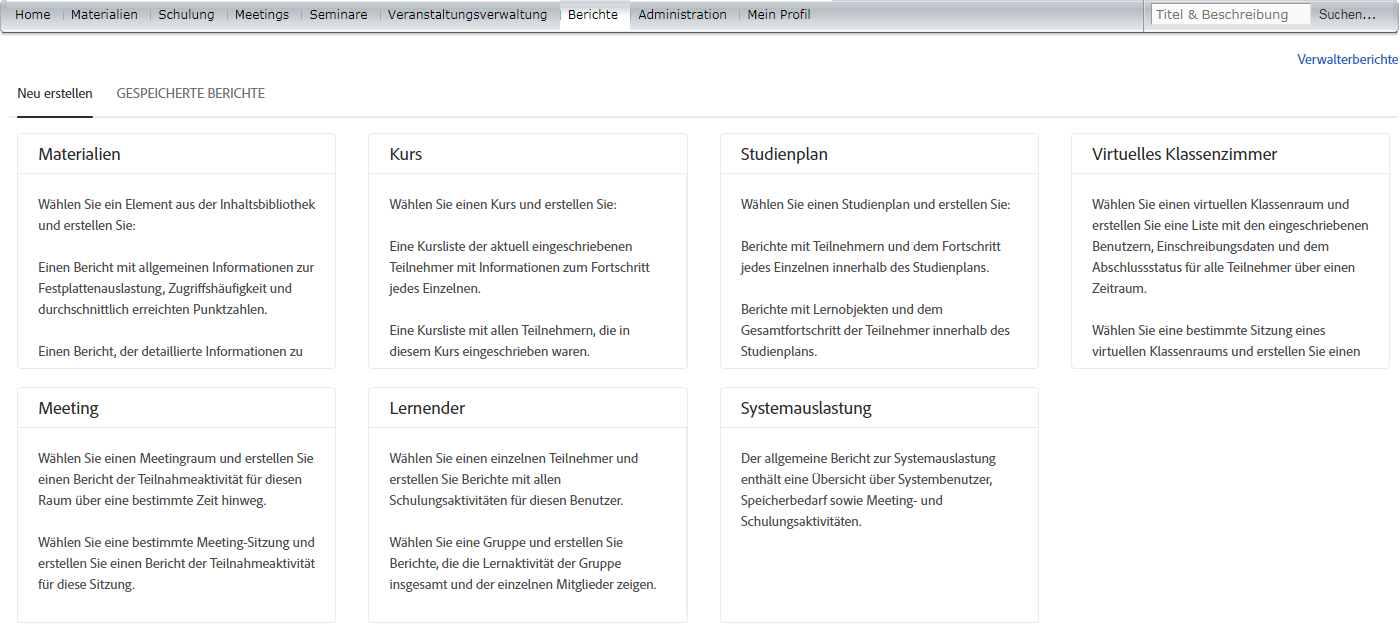The width and height of the screenshot is (1400, 627).
Task: Click the paragraph starting 'Berichte mit Lernobjekten'
Action: click(875, 330)
